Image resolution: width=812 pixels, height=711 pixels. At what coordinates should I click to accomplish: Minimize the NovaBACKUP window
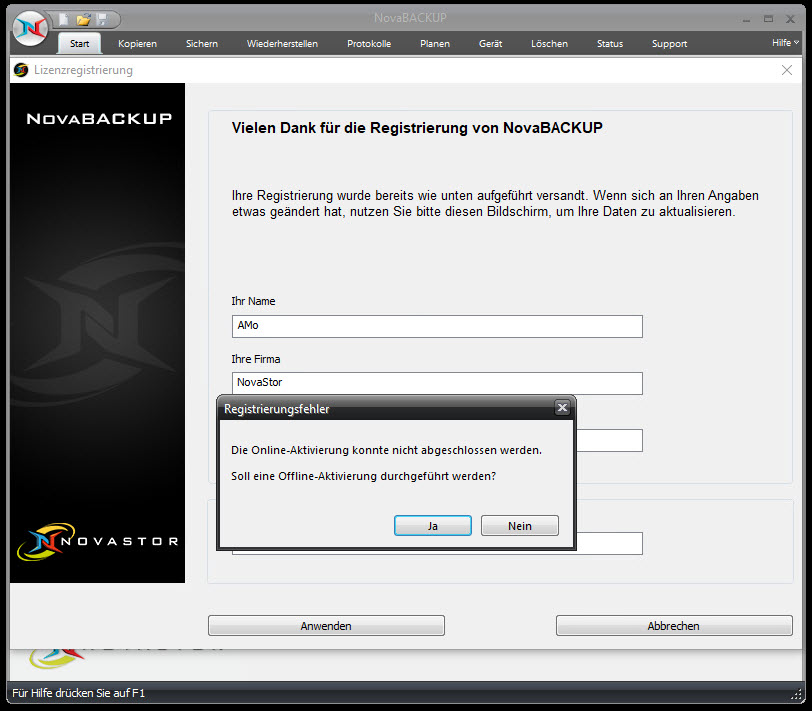click(746, 20)
